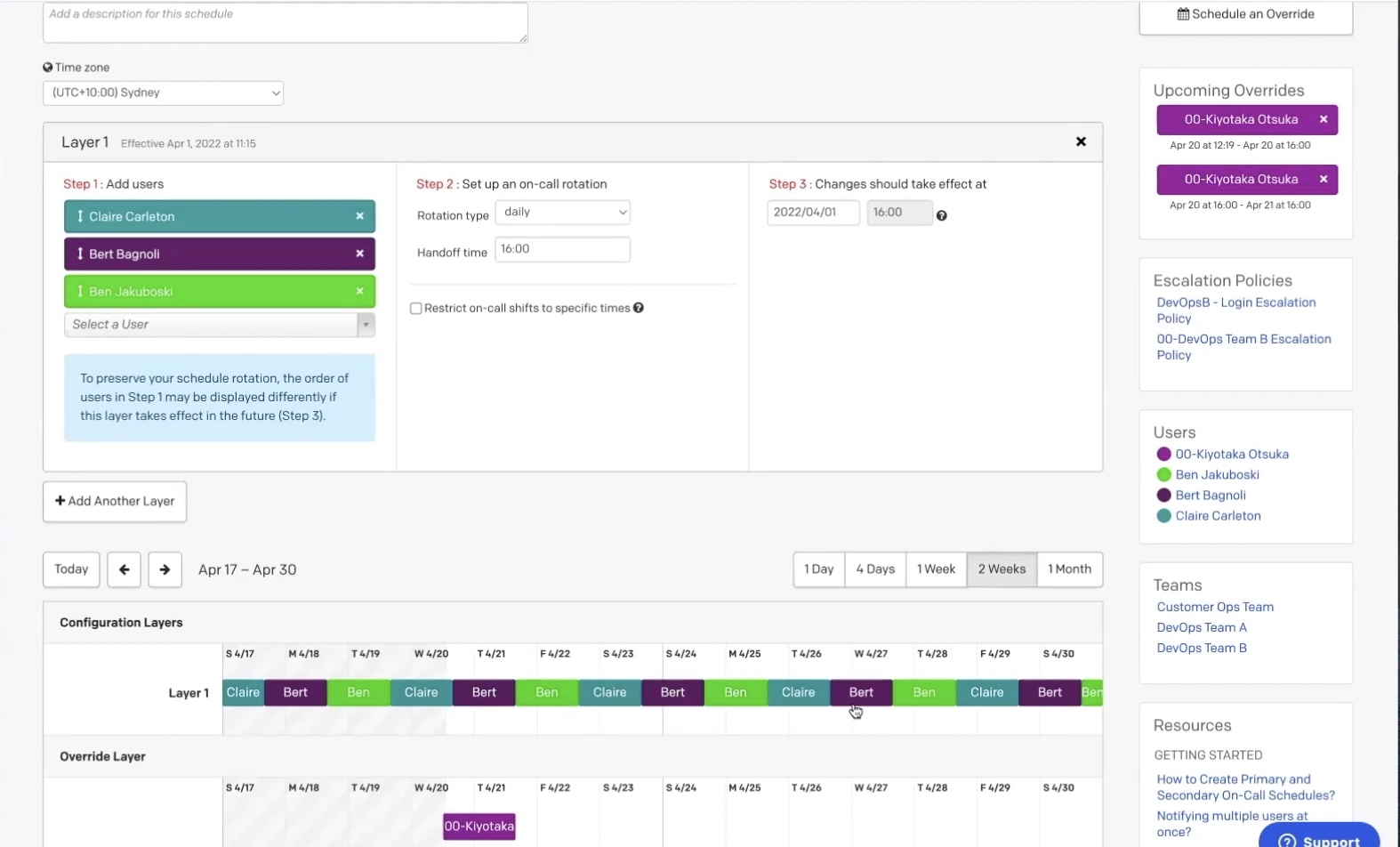This screenshot has height=847, width=1400.
Task: Delete the second 00-Kiyotaka Otsuka override
Action: (1323, 179)
